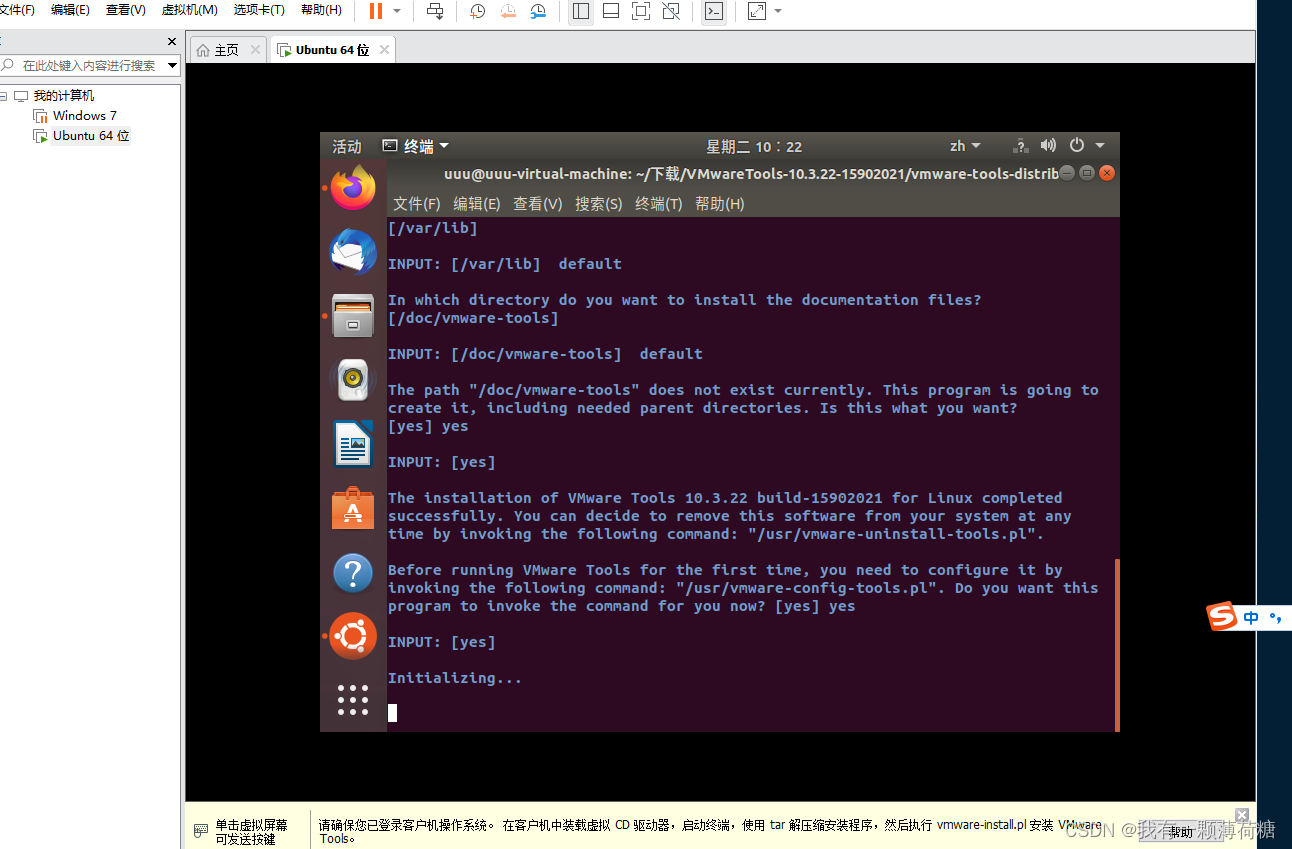Open the Help icon in the dock
This screenshot has height=849, width=1292.
pyautogui.click(x=353, y=573)
